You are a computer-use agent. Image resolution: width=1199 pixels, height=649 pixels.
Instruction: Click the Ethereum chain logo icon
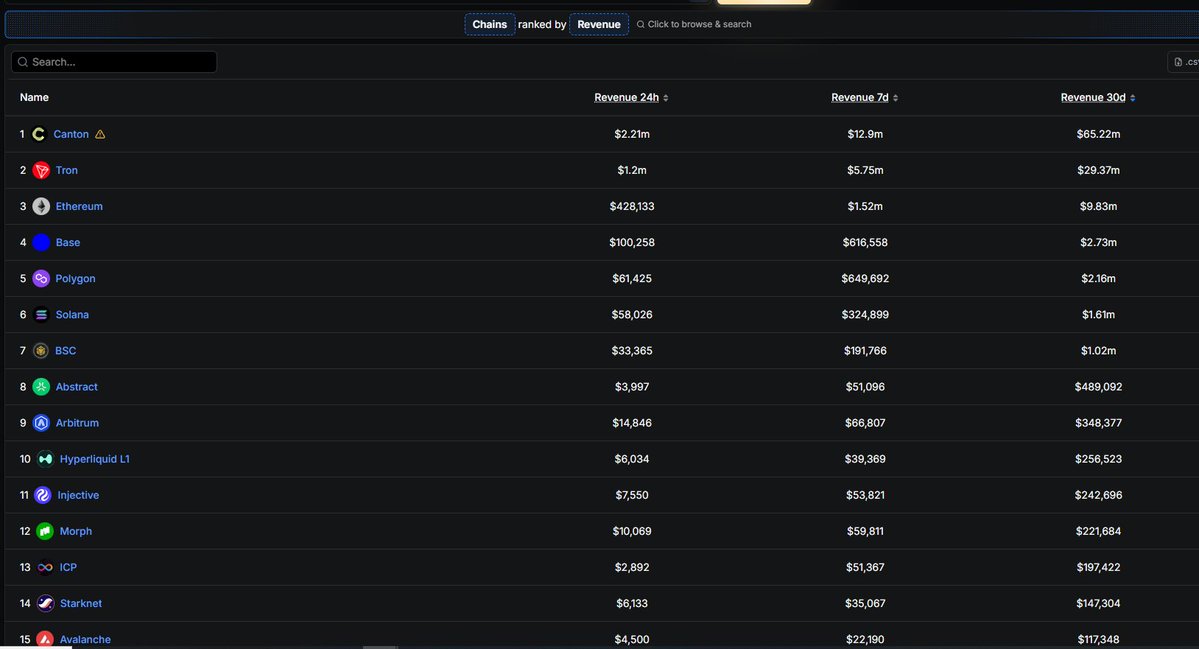pyautogui.click(x=41, y=206)
